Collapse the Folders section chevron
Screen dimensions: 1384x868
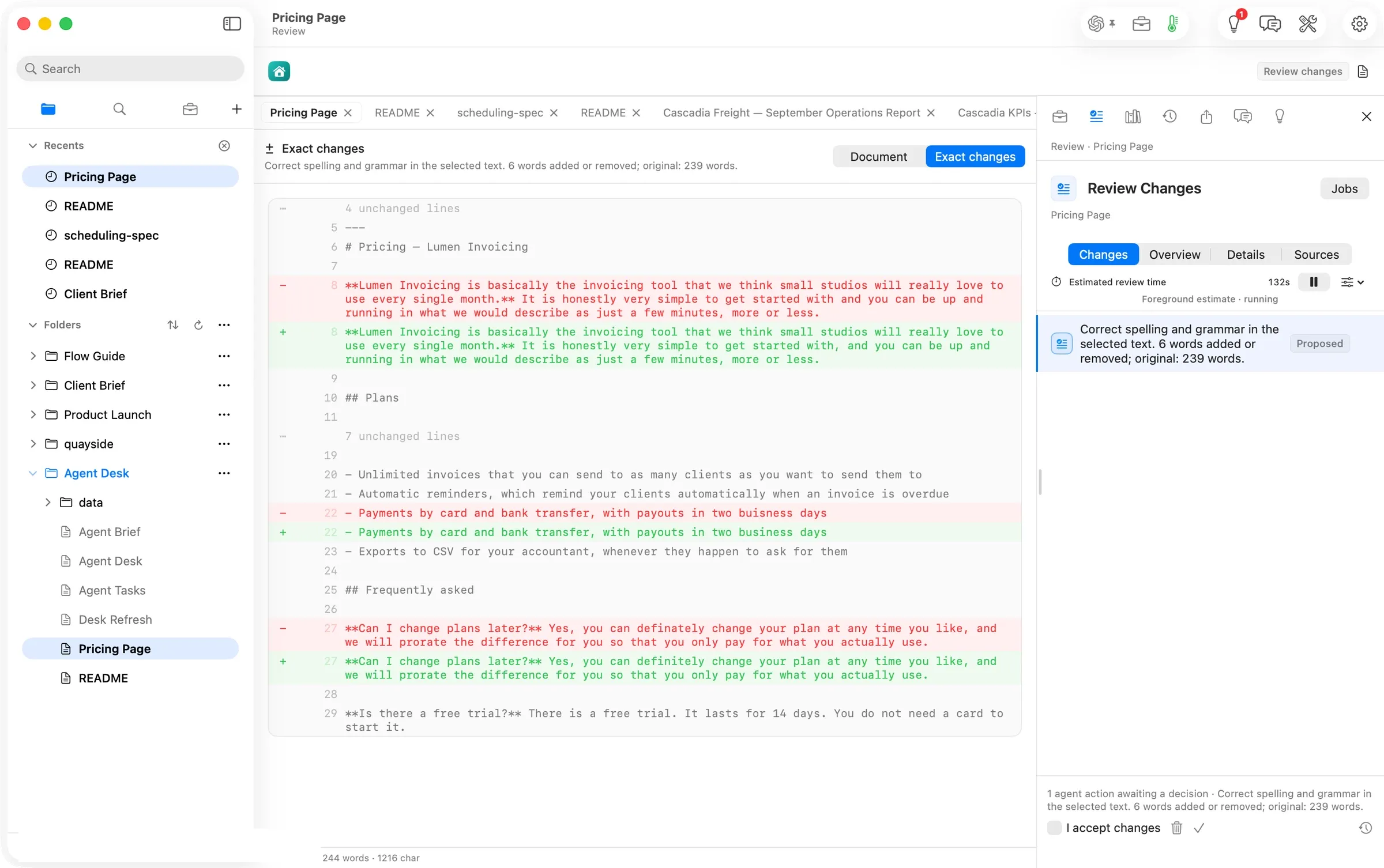(x=33, y=325)
